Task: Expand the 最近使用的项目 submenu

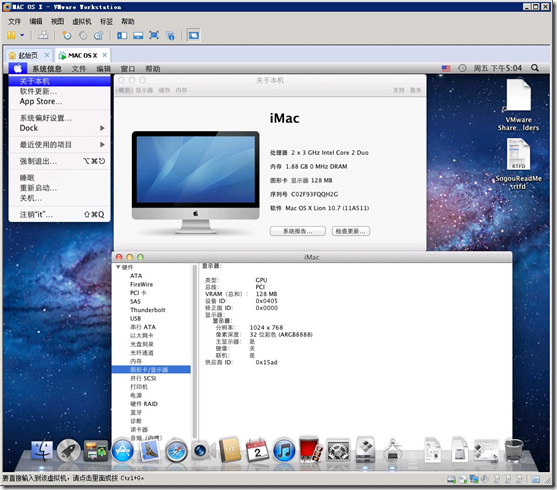Action: point(60,144)
